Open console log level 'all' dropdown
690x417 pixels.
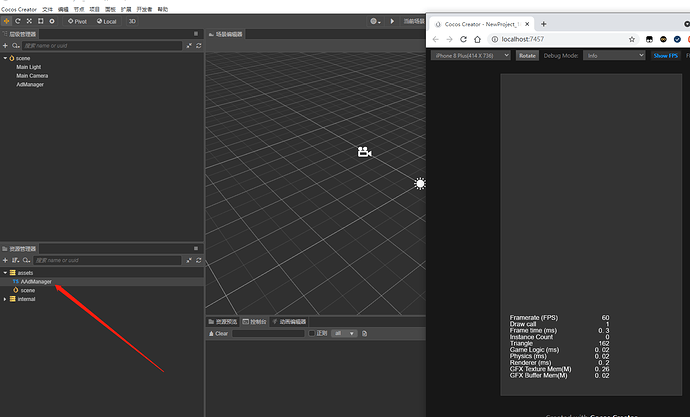[x=344, y=333]
